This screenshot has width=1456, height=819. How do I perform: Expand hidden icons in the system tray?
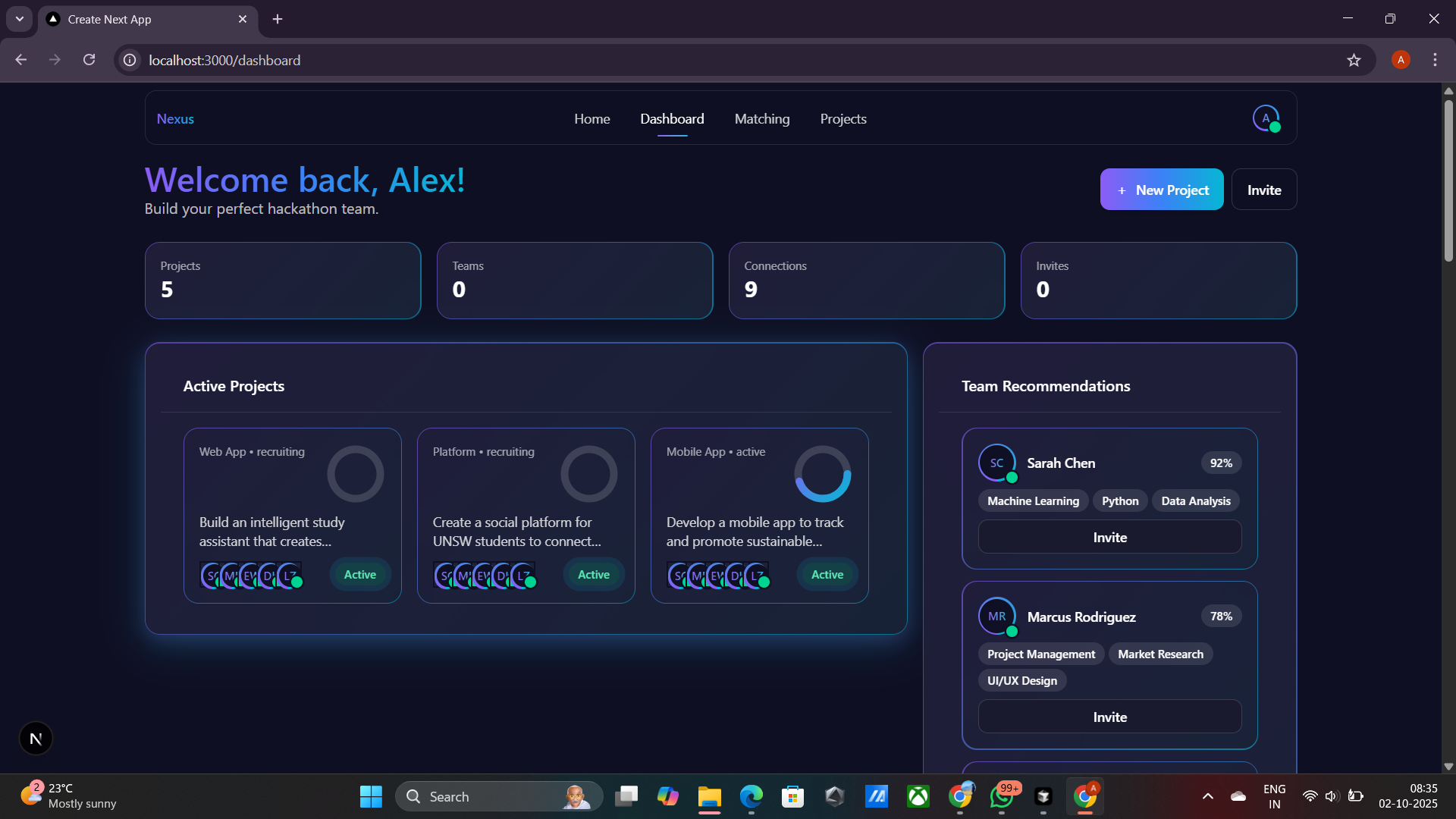tap(1207, 796)
